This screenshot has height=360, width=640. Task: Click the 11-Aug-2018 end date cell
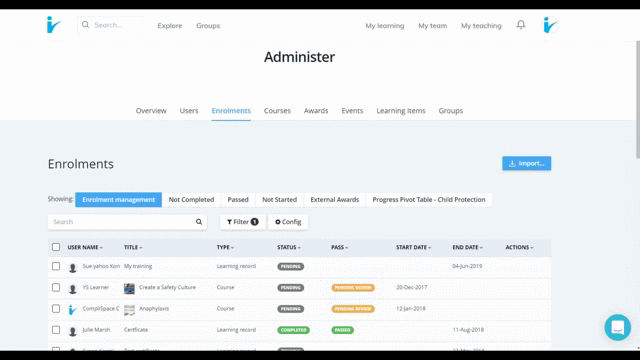point(468,330)
